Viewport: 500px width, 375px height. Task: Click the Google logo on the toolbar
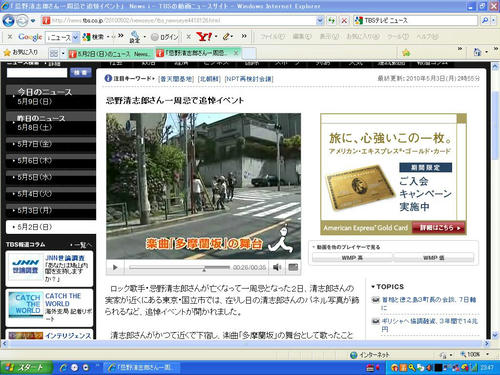30,37
